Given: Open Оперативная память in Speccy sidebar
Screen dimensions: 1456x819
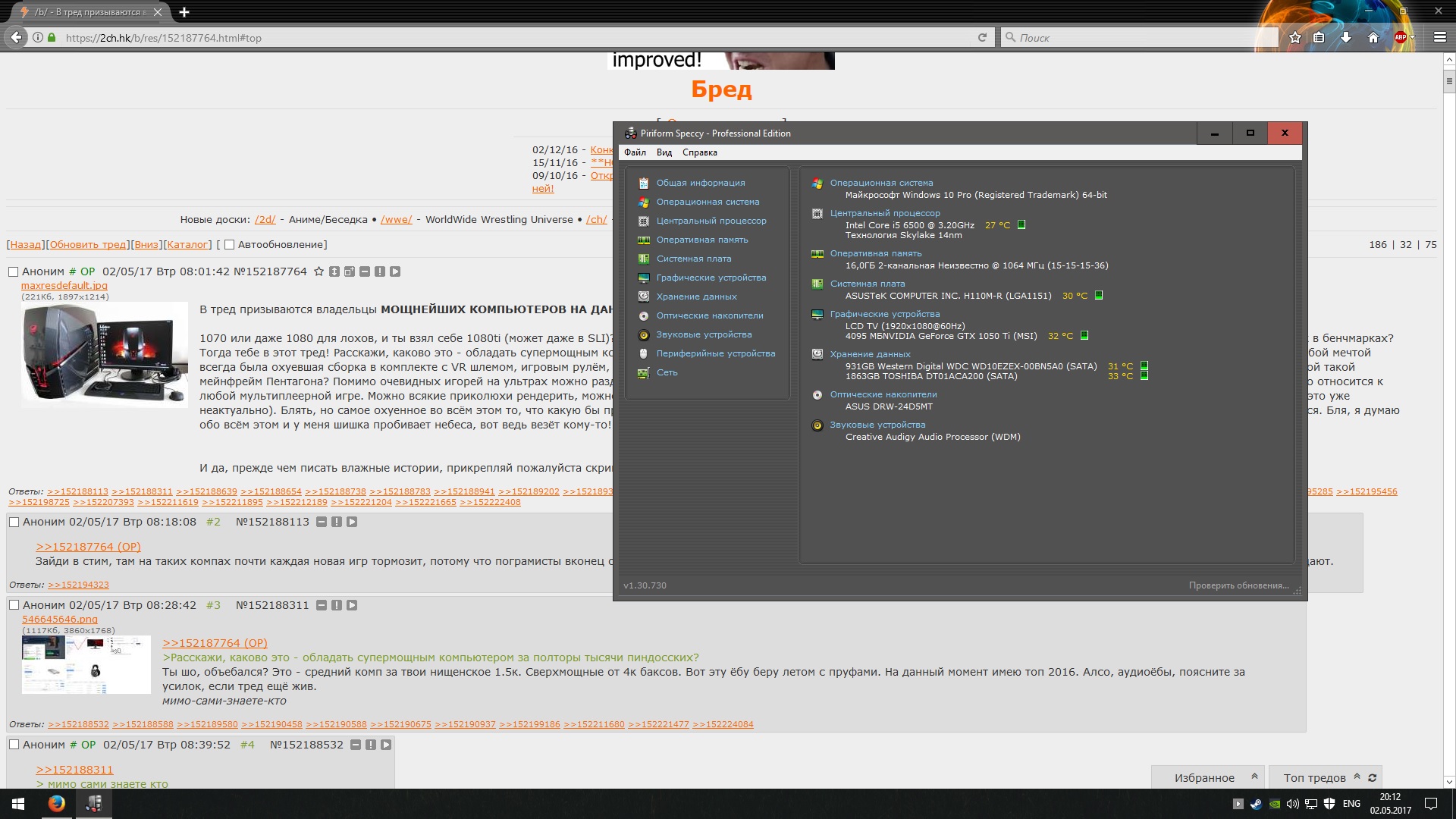Looking at the screenshot, I should click(x=702, y=240).
